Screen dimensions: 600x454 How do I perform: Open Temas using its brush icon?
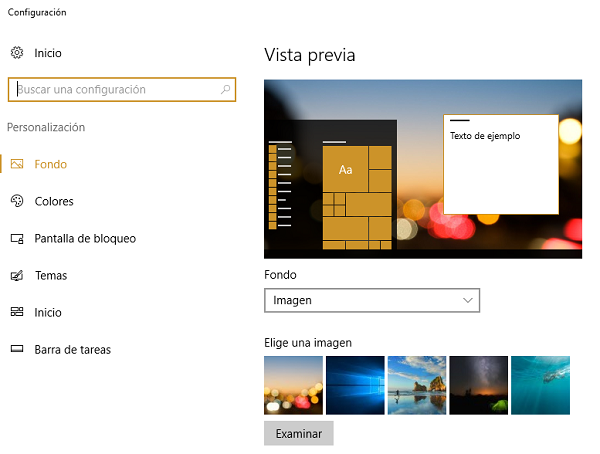click(x=16, y=276)
